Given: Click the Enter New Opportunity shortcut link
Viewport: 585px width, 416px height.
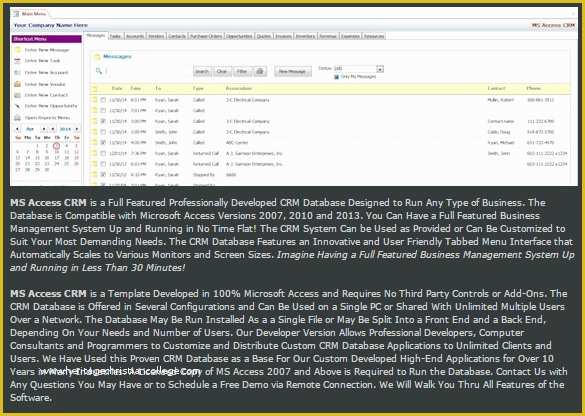Looking at the screenshot, I should 51,106.
